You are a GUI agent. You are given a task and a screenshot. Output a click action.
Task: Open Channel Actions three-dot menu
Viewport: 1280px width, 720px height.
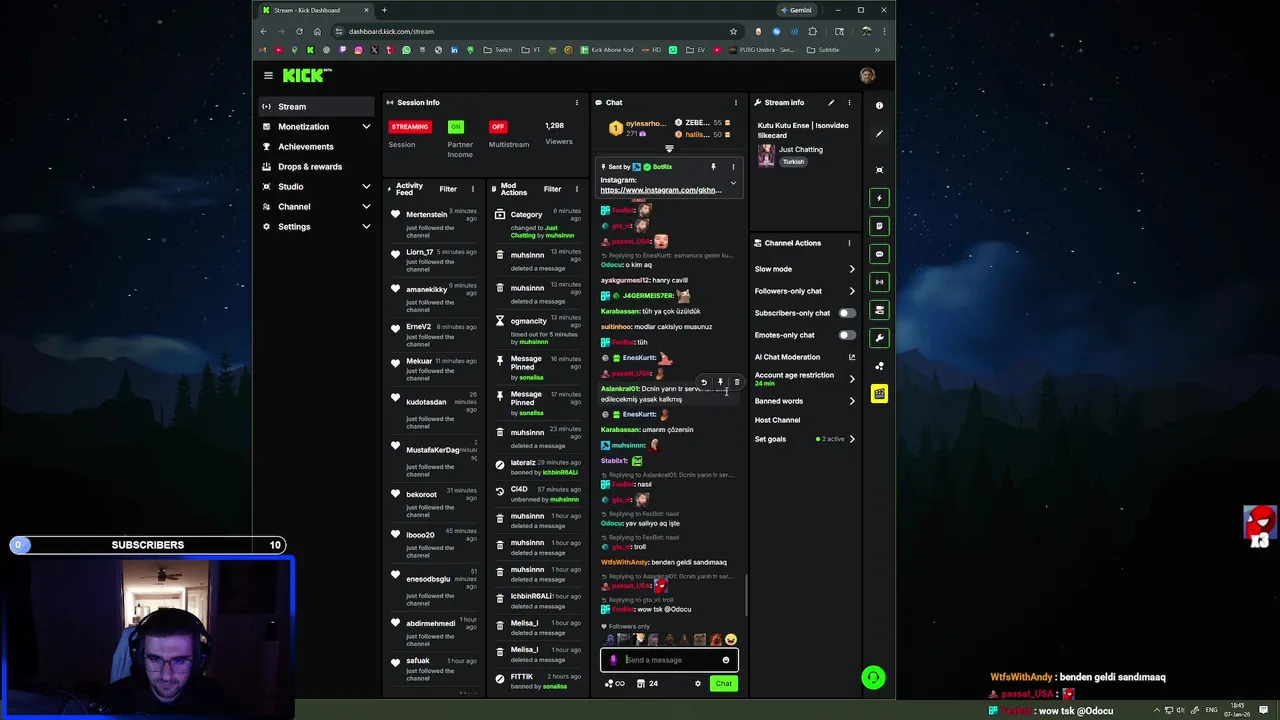point(849,243)
